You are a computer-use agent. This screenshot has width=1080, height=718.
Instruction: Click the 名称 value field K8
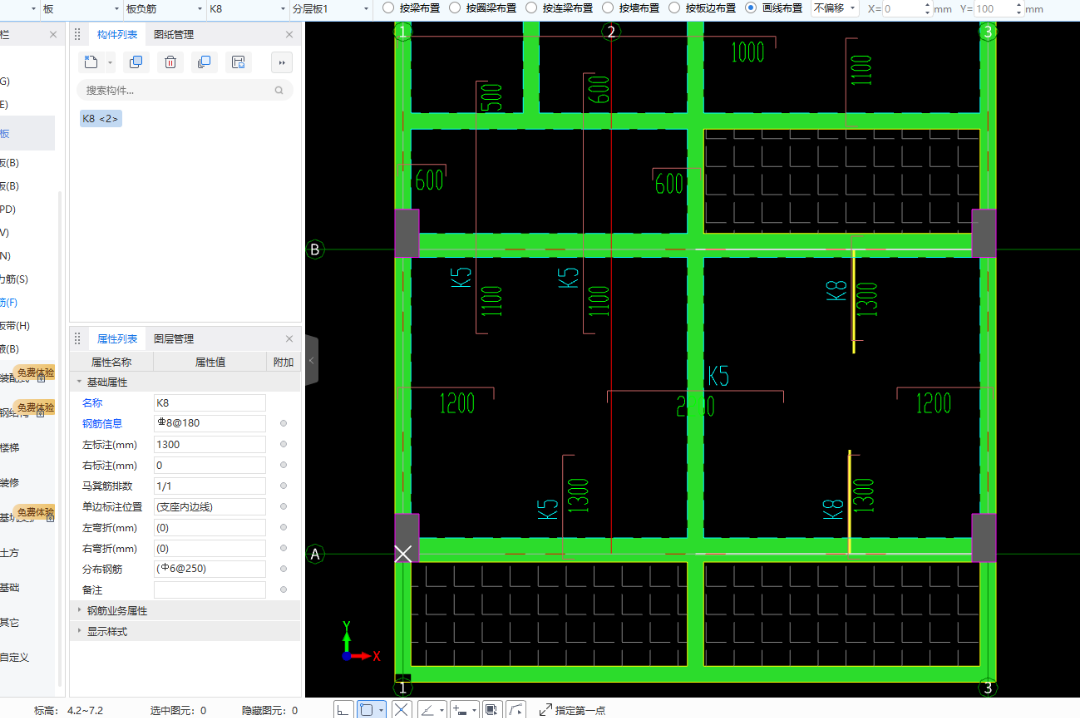point(209,403)
